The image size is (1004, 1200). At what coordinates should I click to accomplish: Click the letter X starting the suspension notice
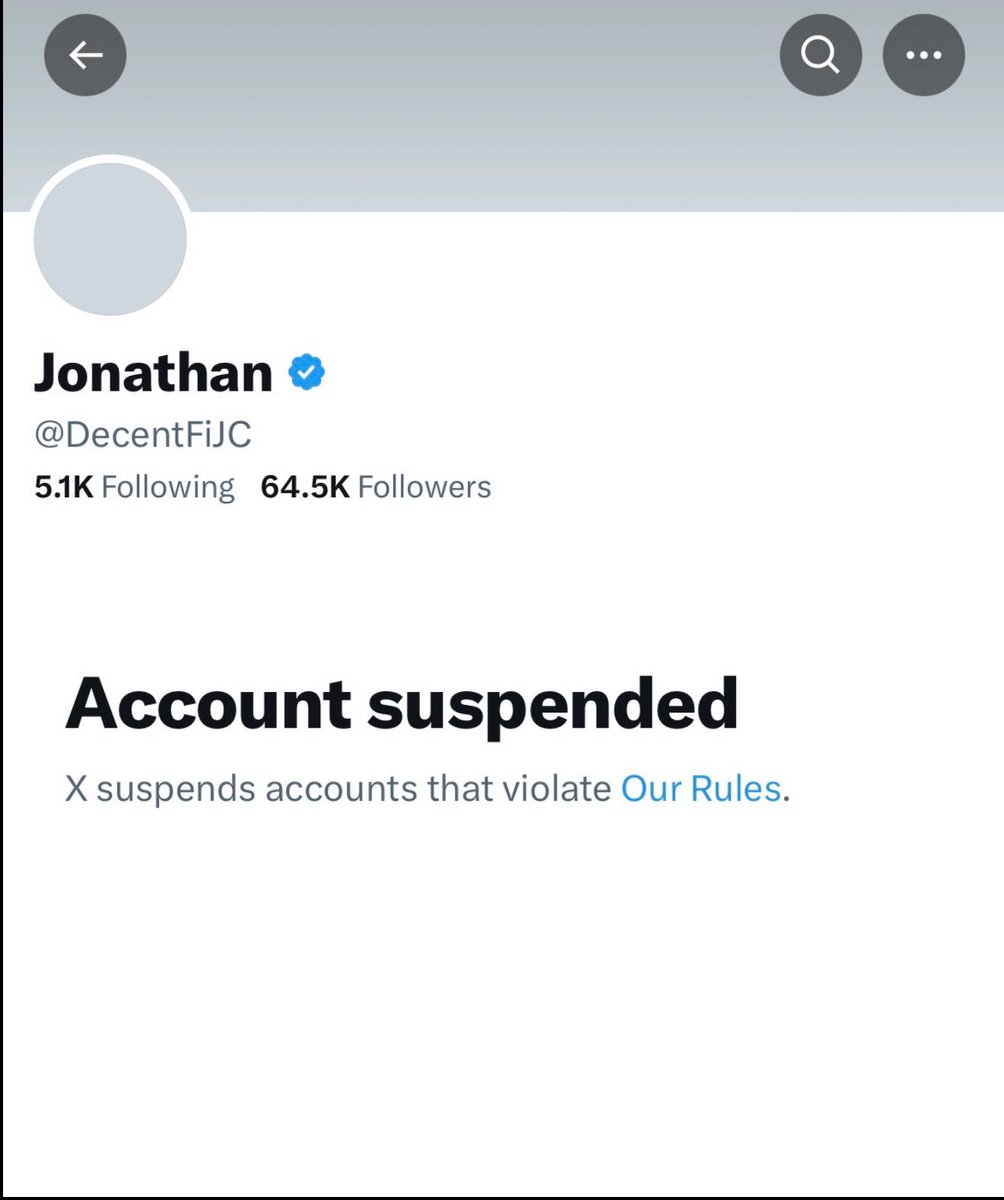coord(76,789)
